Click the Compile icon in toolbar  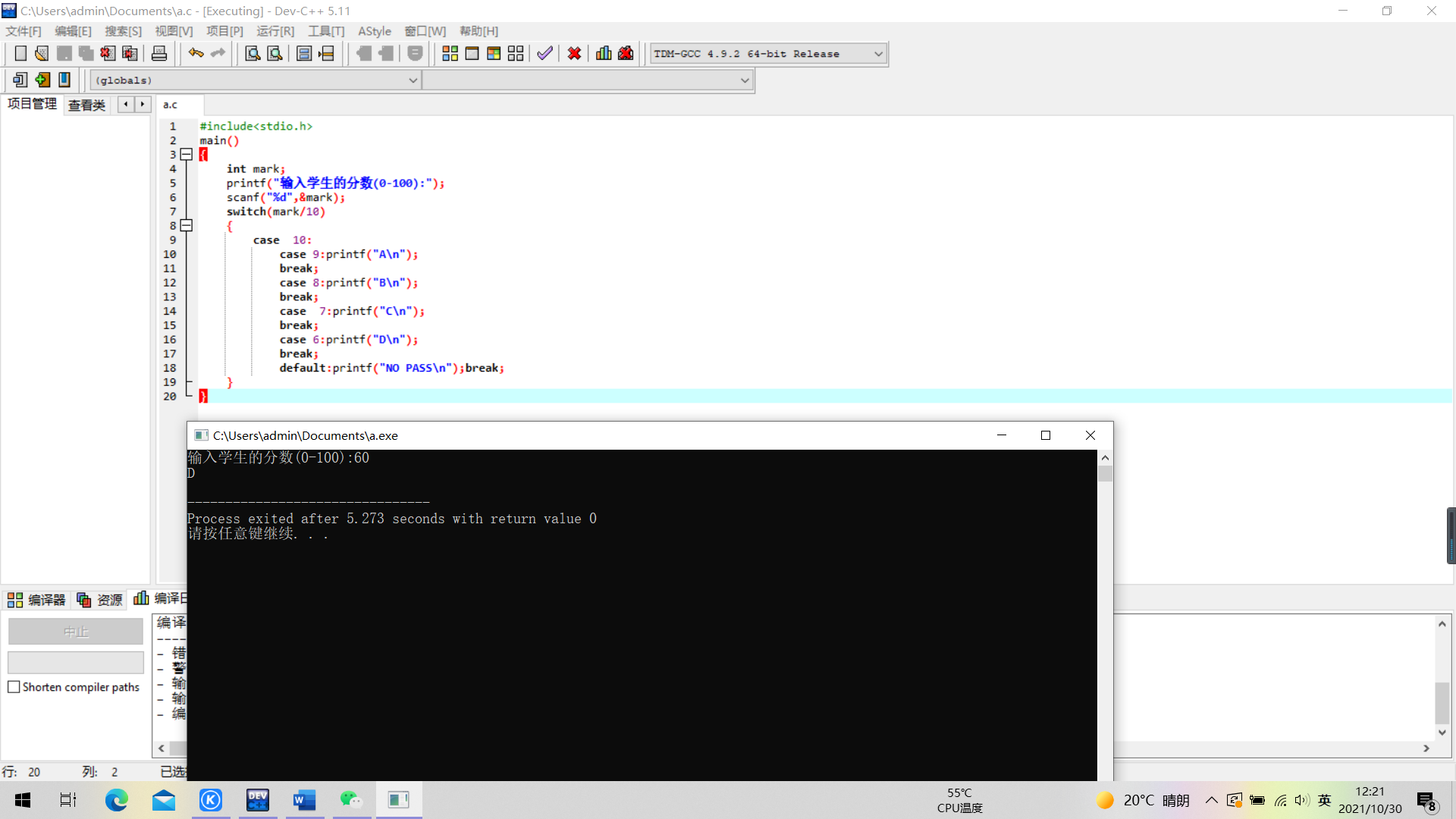click(450, 54)
